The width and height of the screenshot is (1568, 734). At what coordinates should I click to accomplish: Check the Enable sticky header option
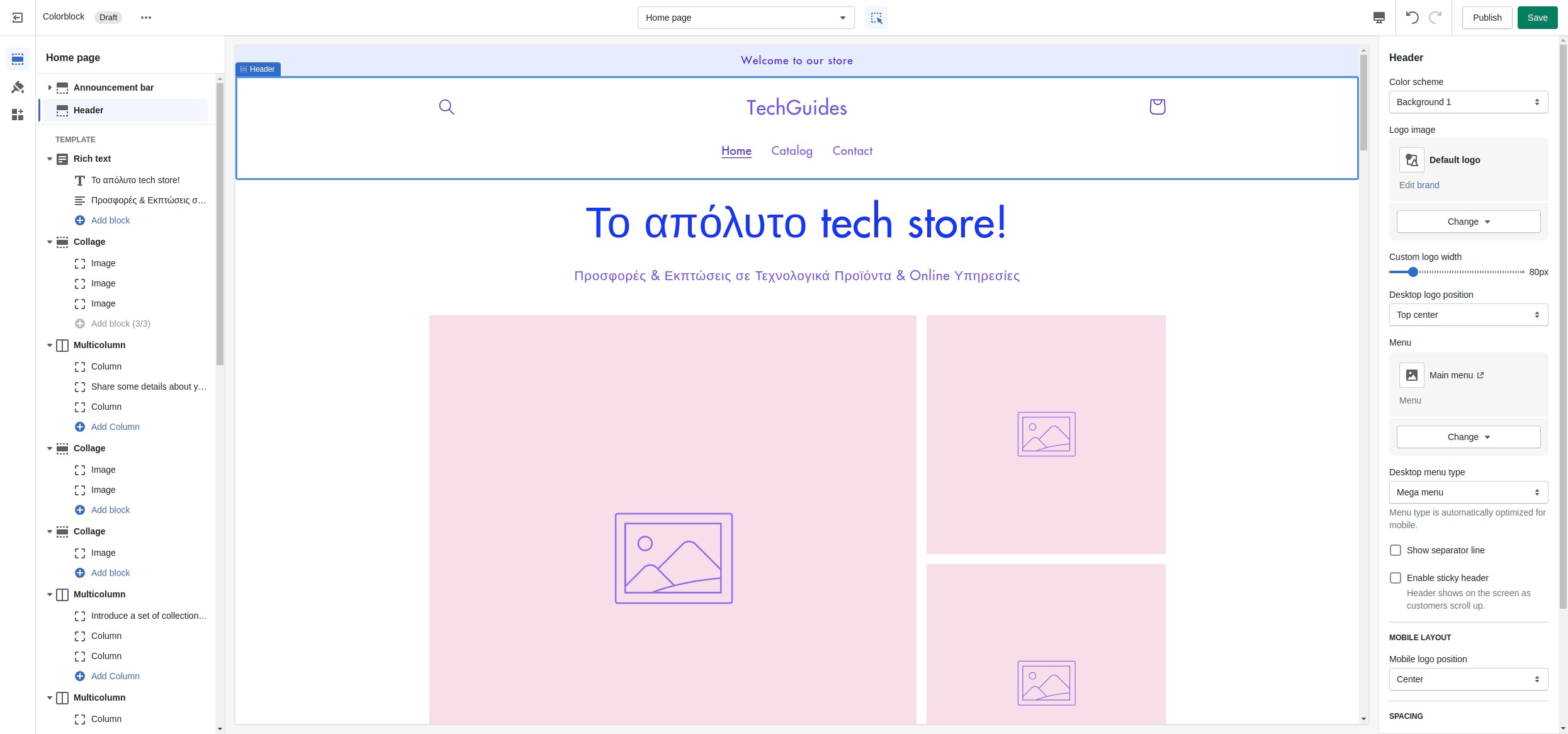pos(1396,578)
